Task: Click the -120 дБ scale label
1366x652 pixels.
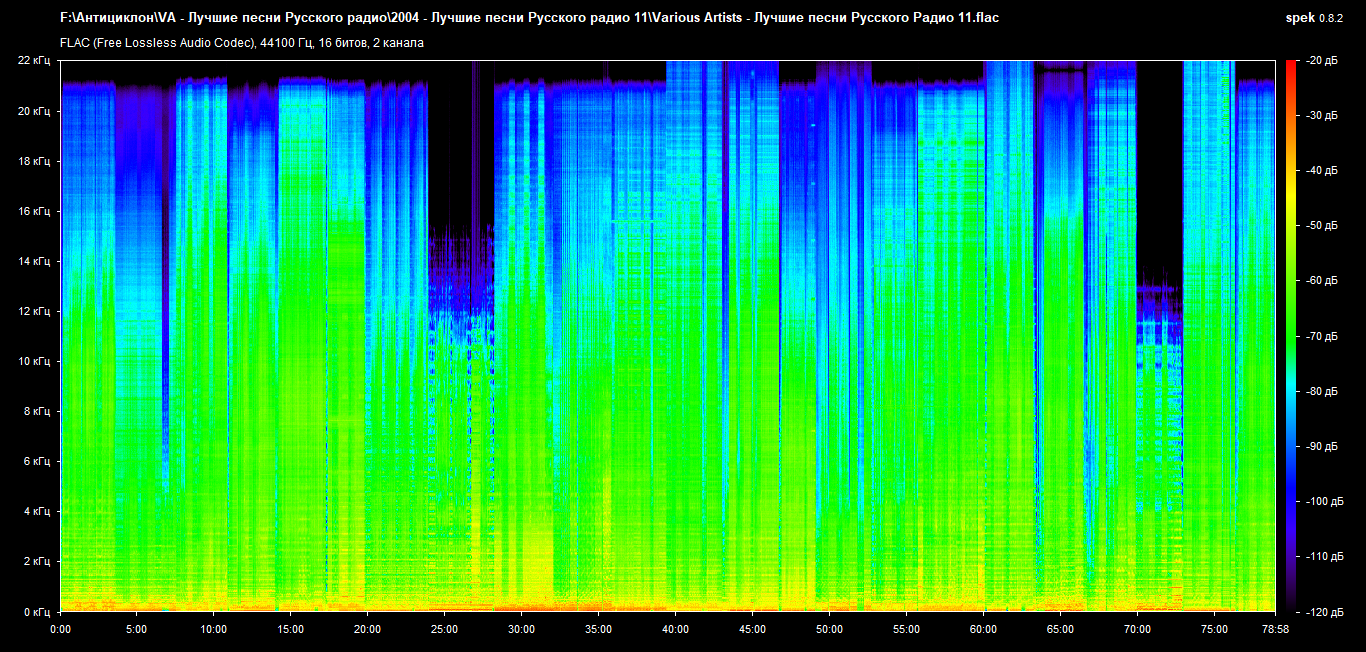Action: (1323, 611)
